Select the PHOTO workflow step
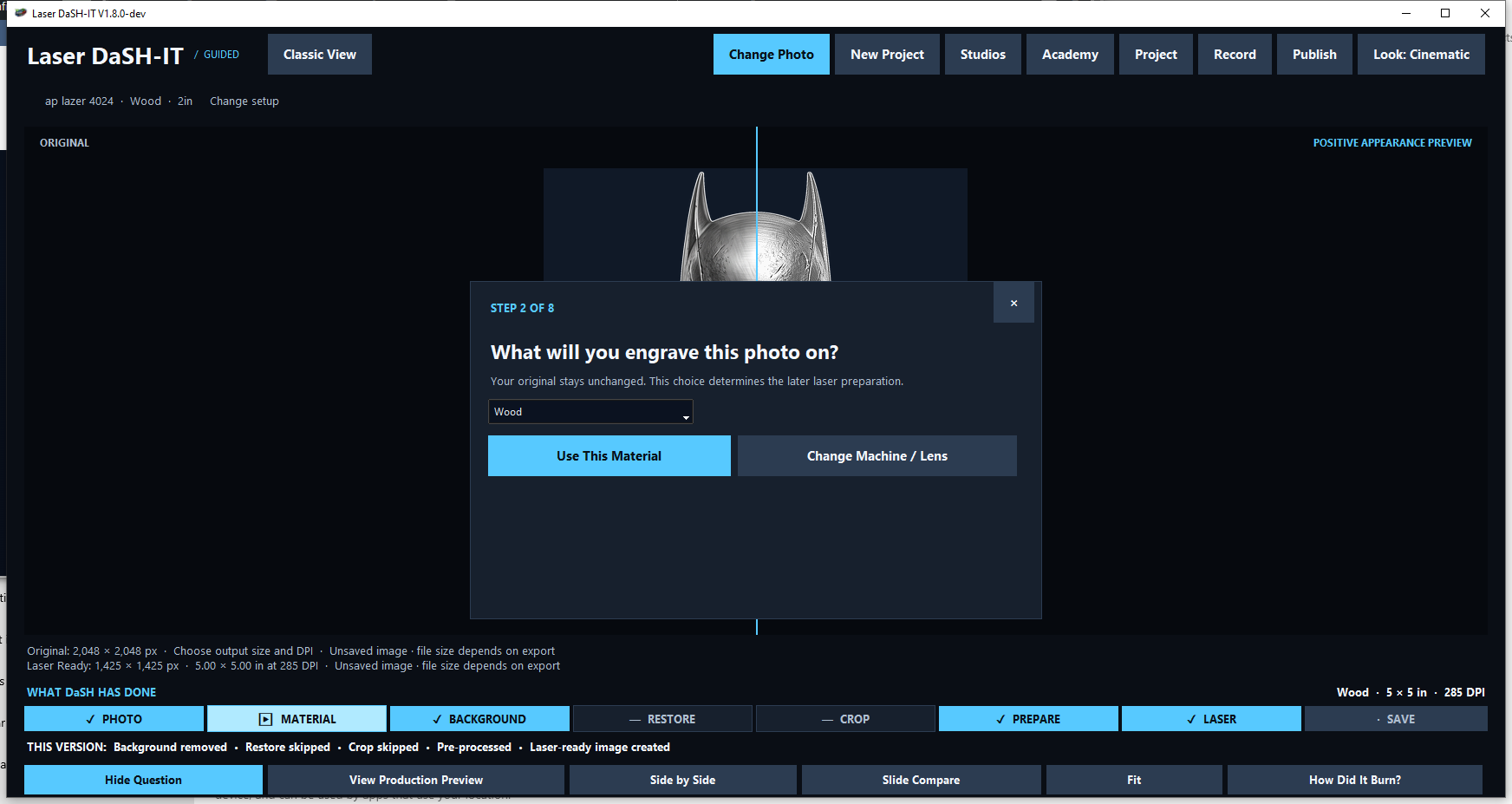Viewport: 1512px width, 804px height. (x=114, y=718)
